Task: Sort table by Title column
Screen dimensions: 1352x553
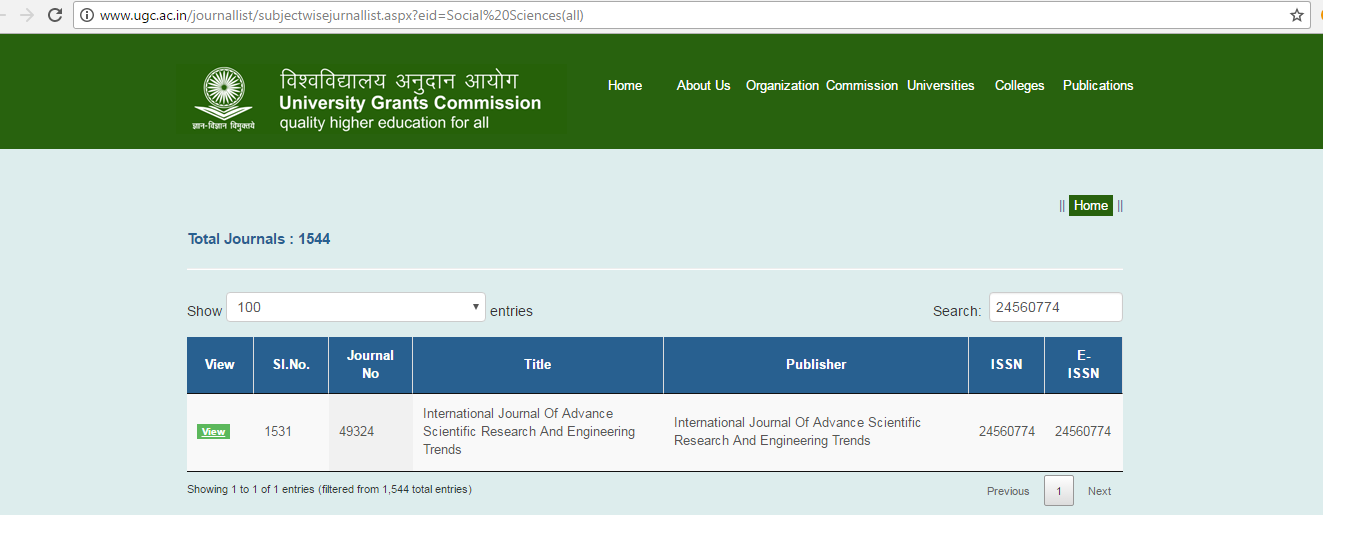Action: [538, 365]
